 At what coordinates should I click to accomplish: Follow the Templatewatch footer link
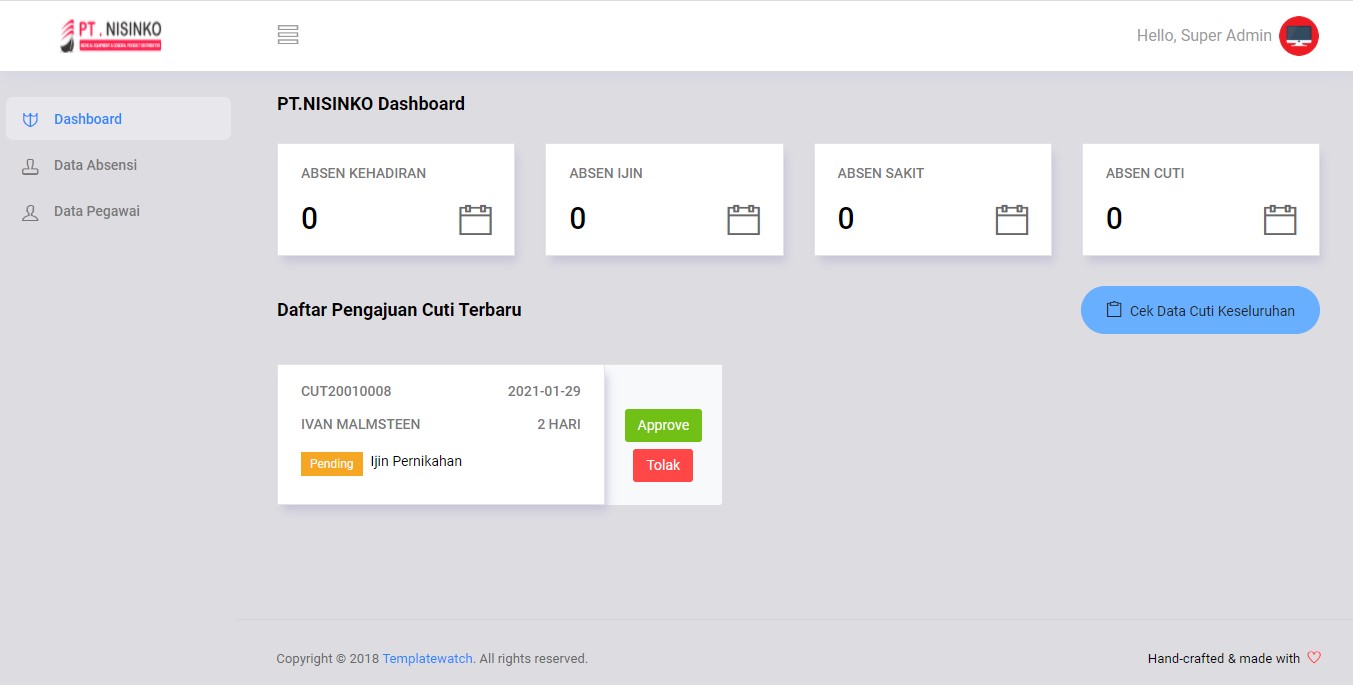(428, 659)
